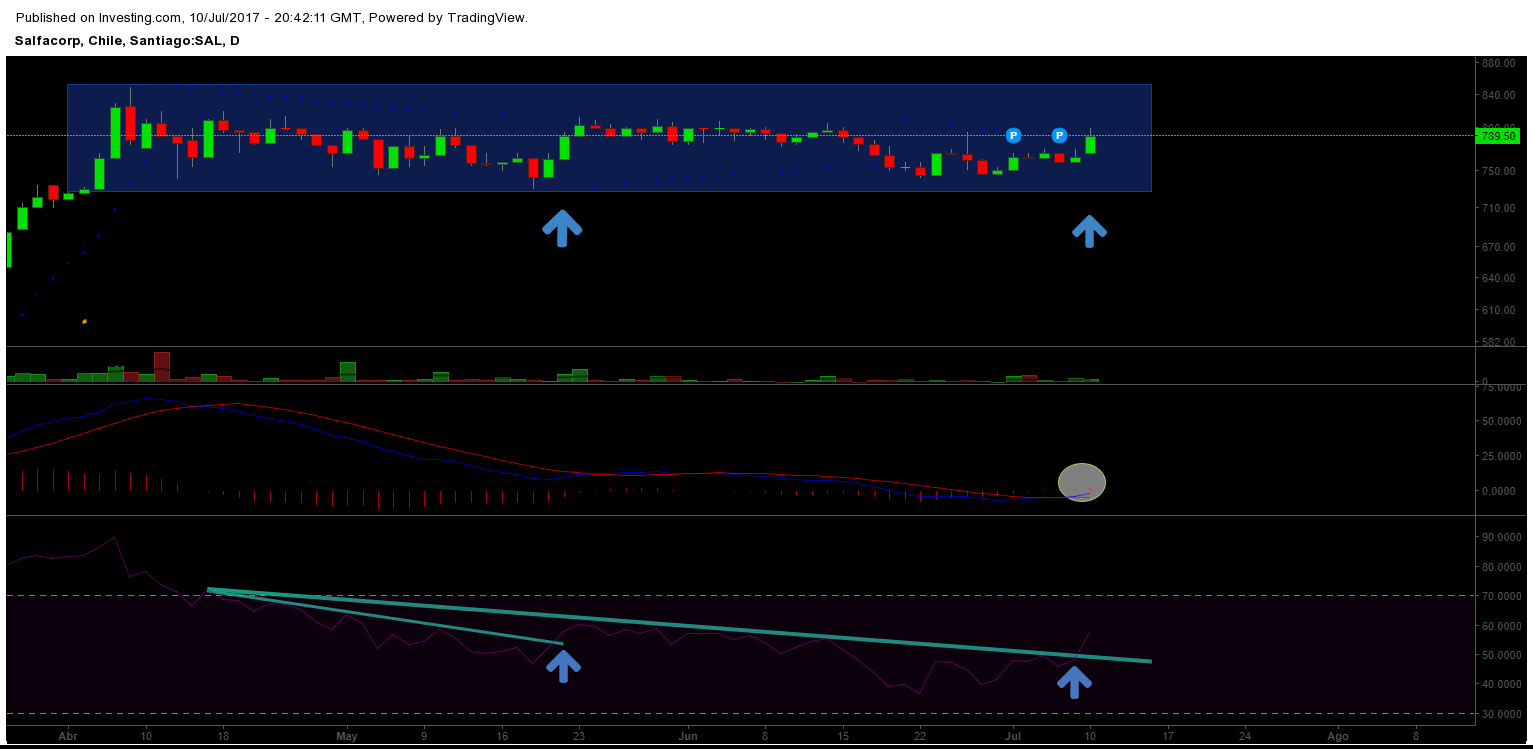The height and width of the screenshot is (749, 1533).
Task: Click the 710.00 price axis label
Action: (1498, 208)
